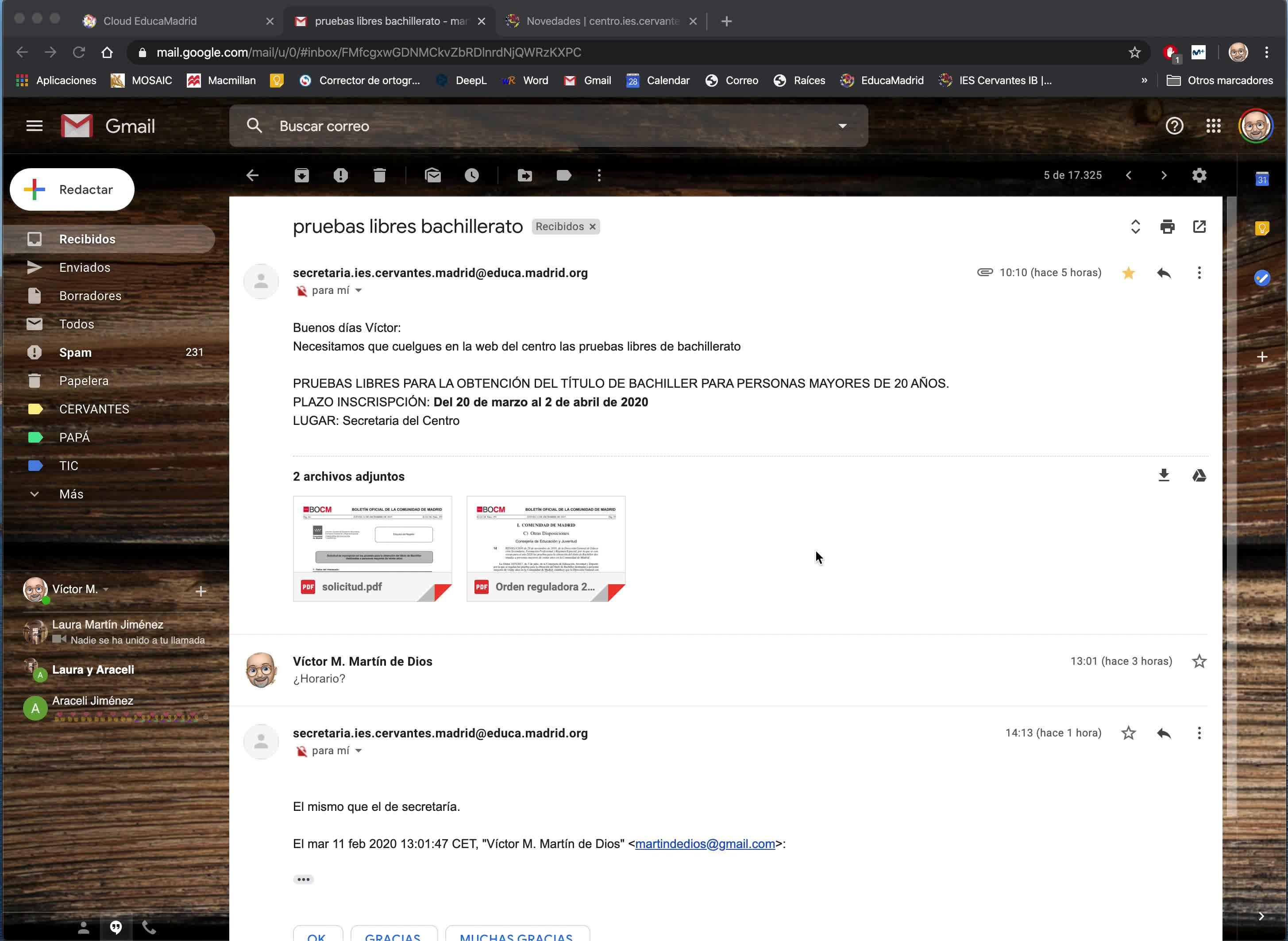Snooze the email with the clock icon
1288x941 pixels.
[x=472, y=175]
